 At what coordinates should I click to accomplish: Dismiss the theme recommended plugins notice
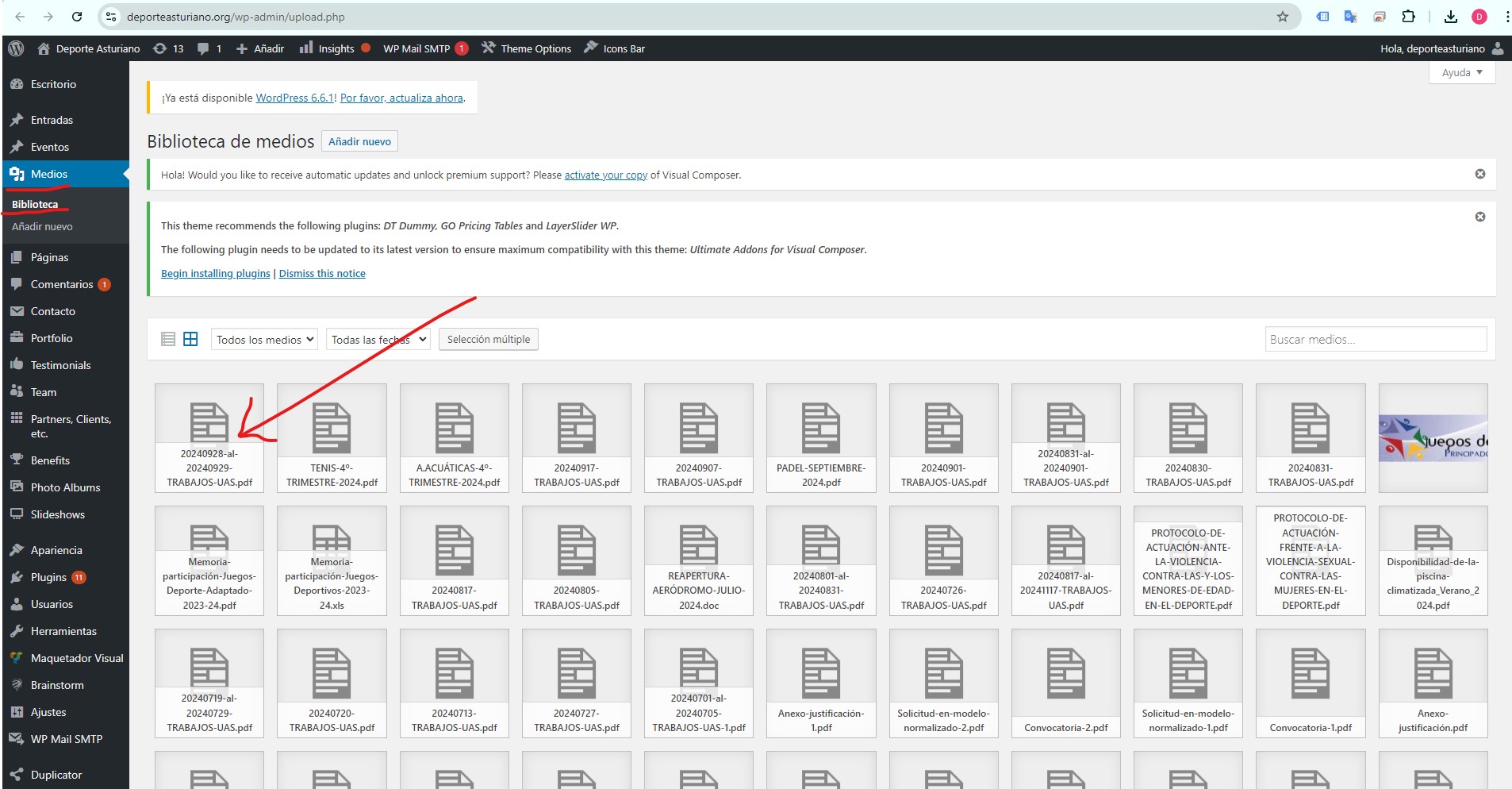[x=1479, y=217]
